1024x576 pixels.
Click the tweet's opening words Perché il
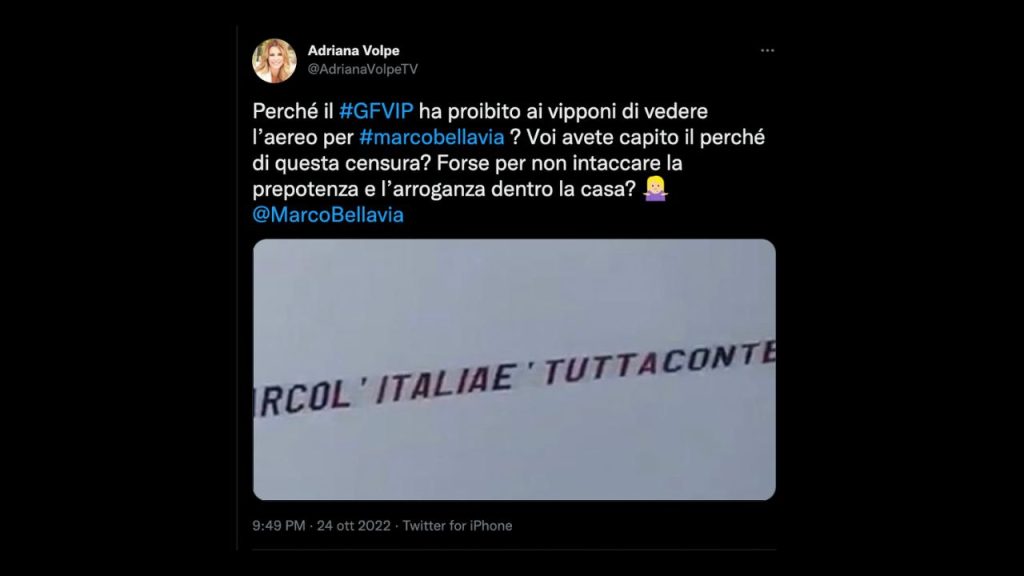(x=293, y=111)
